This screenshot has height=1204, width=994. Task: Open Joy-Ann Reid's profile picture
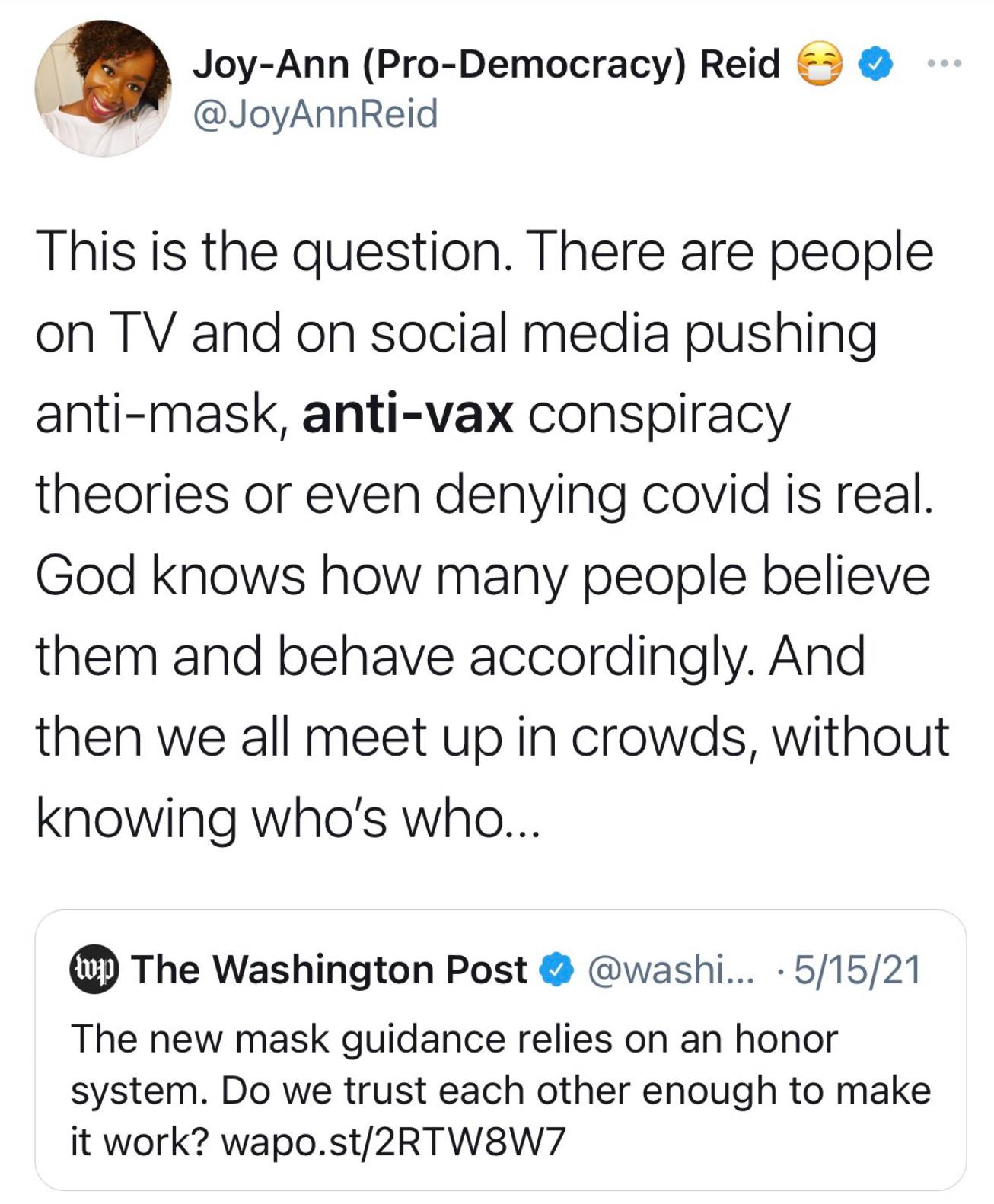(103, 89)
